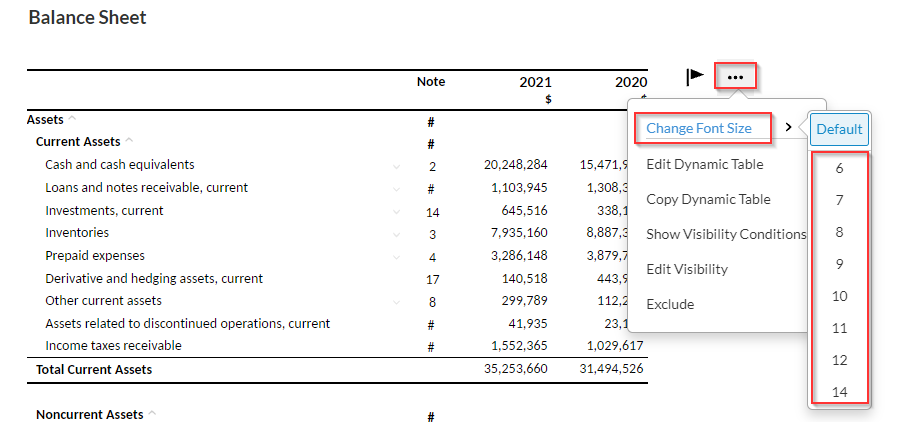Open the three-dots more options menu

[x=735, y=77]
